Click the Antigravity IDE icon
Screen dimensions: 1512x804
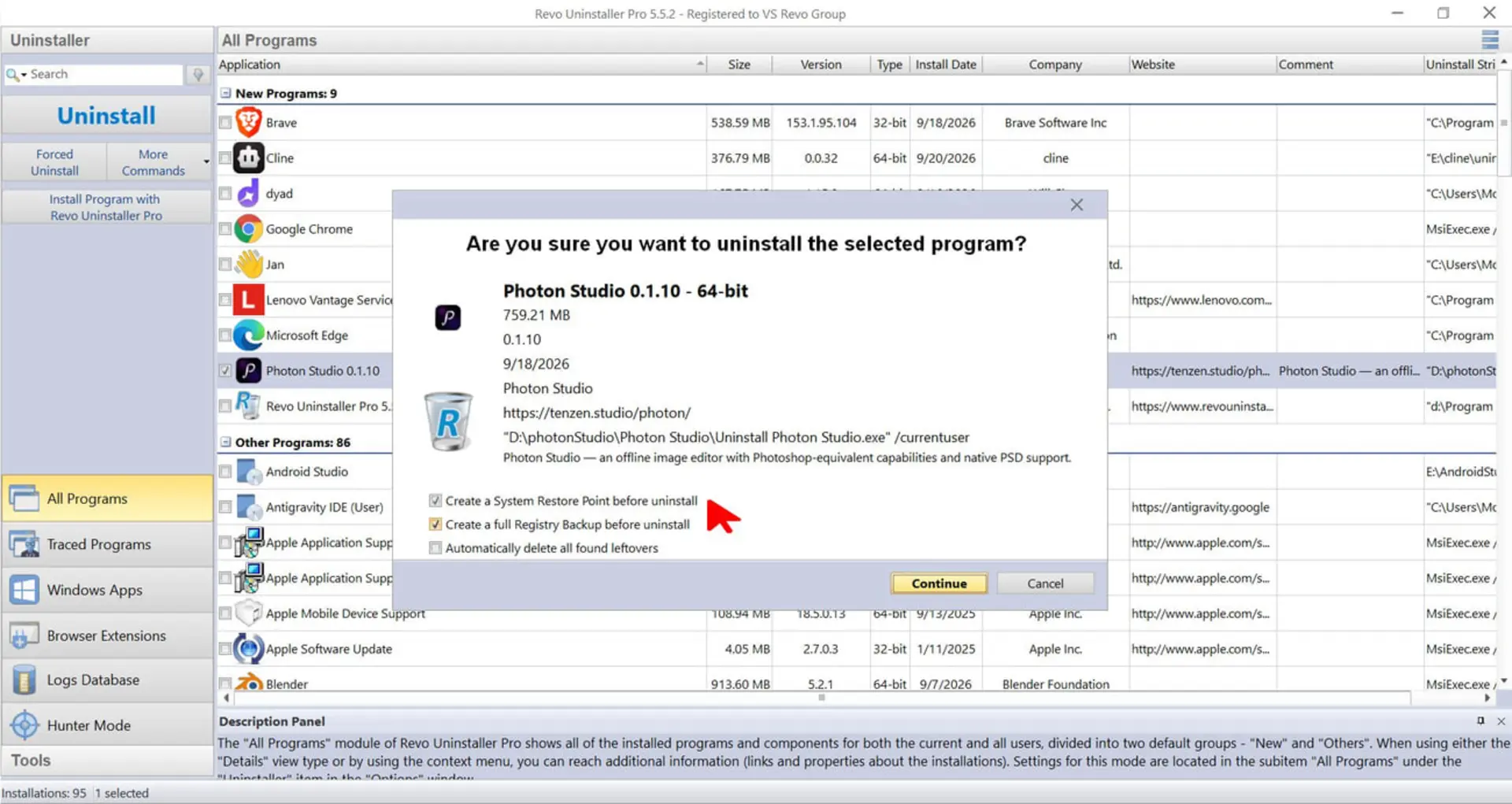(x=249, y=507)
